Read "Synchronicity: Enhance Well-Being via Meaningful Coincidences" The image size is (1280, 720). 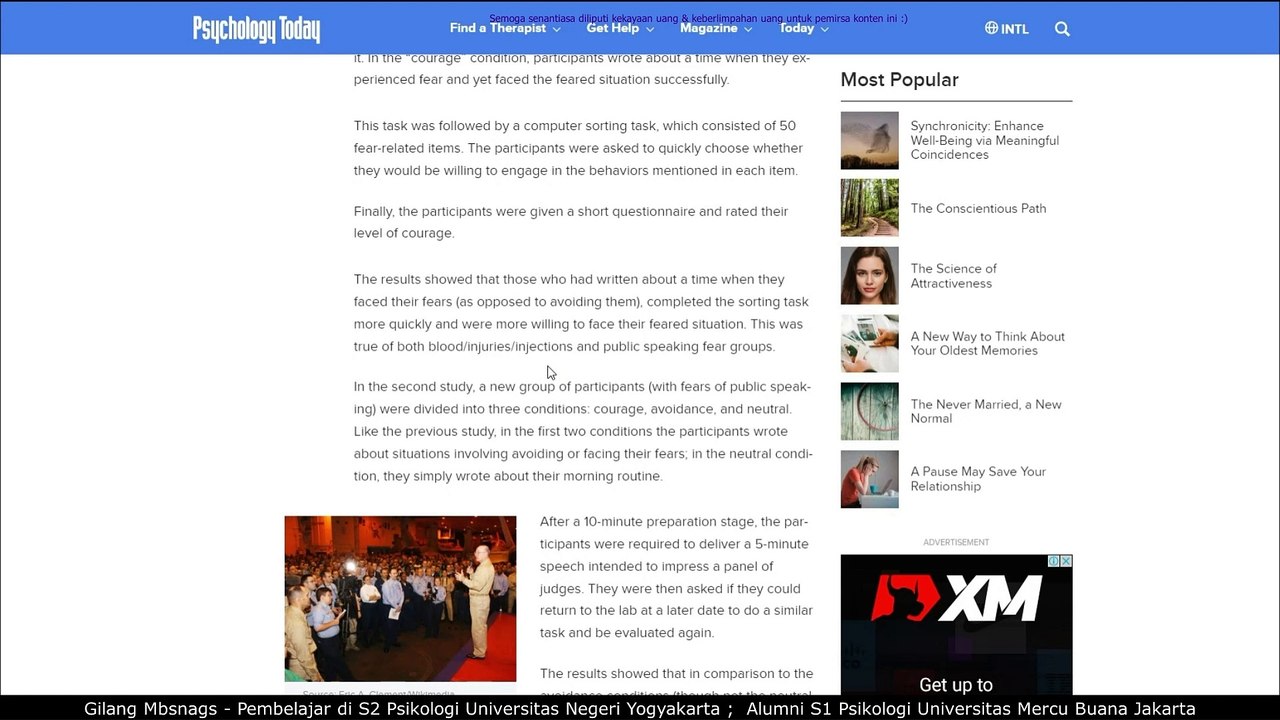pyautogui.click(x=985, y=140)
